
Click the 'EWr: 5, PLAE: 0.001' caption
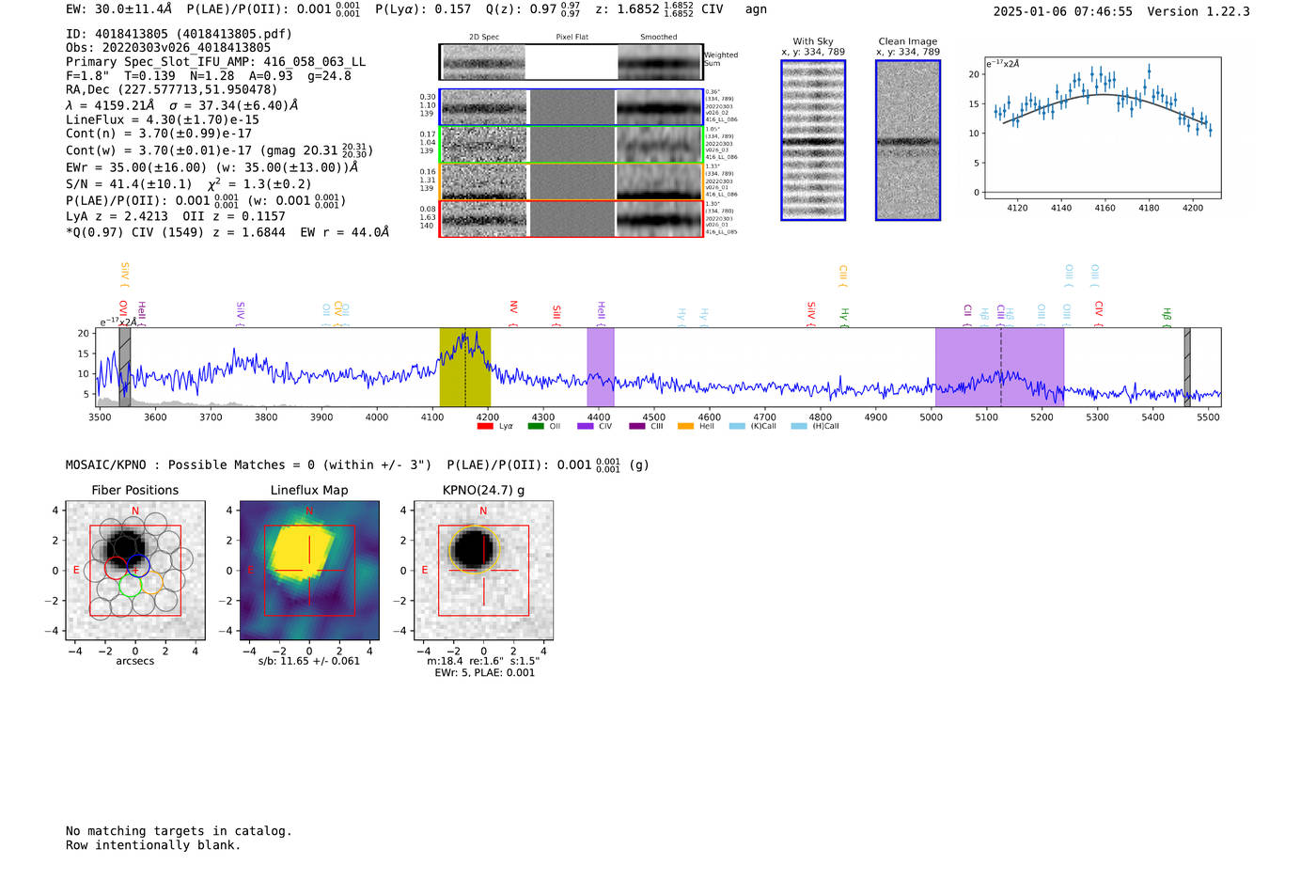point(484,672)
